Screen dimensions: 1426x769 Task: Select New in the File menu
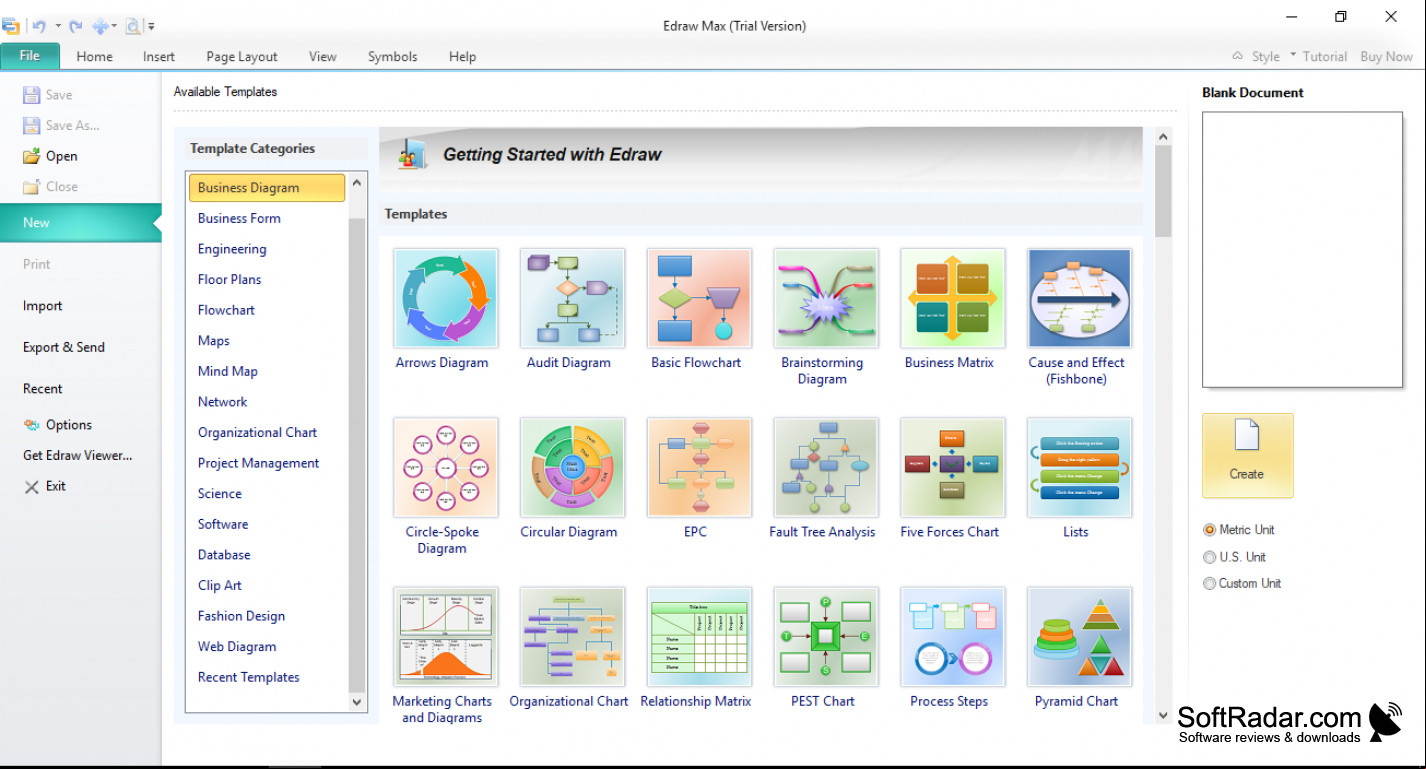(x=80, y=223)
